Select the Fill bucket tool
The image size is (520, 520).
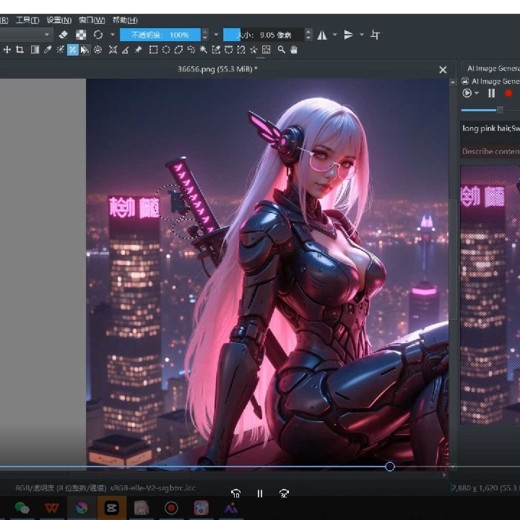click(85, 50)
